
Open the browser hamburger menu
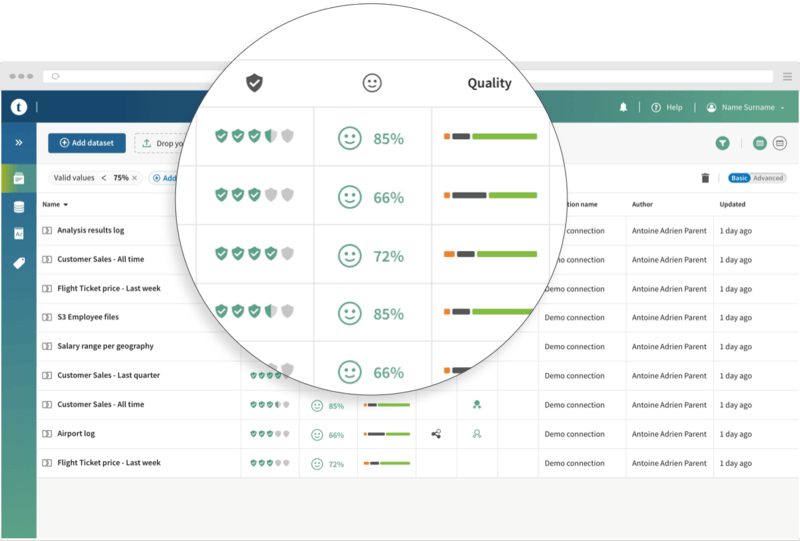[x=787, y=76]
